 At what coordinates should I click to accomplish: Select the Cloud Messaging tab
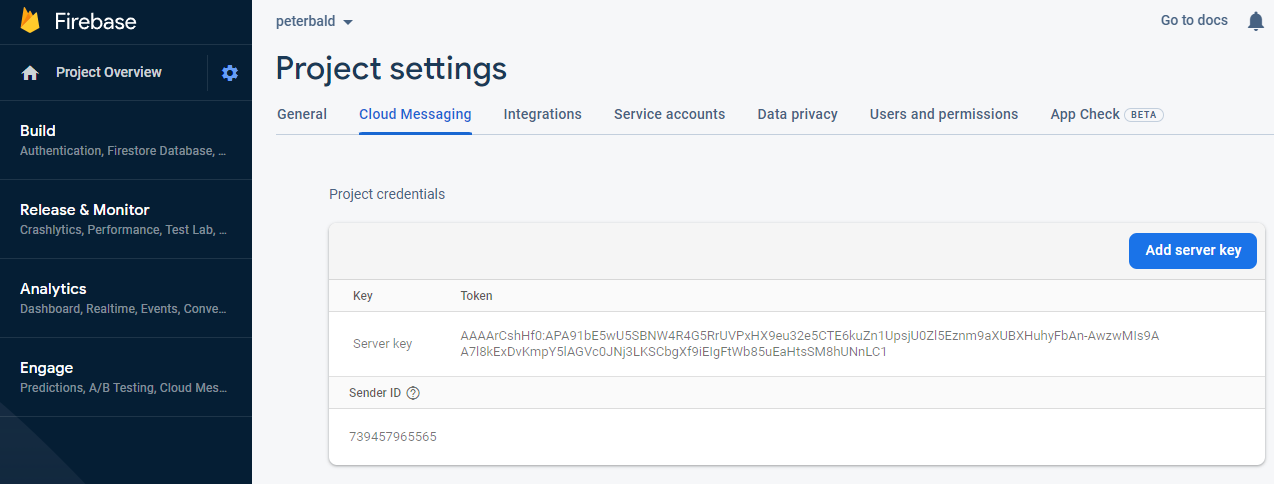point(415,114)
